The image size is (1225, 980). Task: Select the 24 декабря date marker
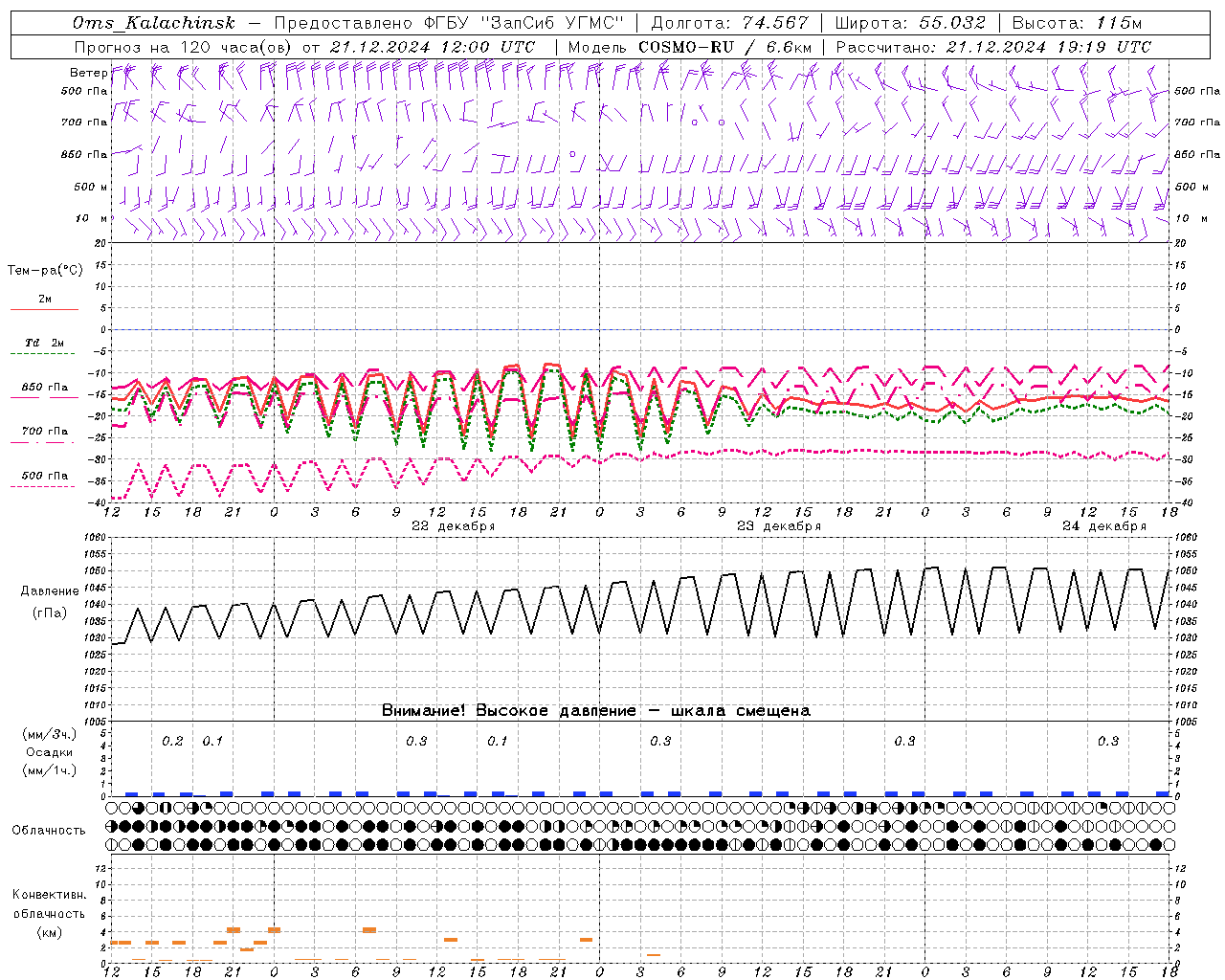(x=1103, y=526)
